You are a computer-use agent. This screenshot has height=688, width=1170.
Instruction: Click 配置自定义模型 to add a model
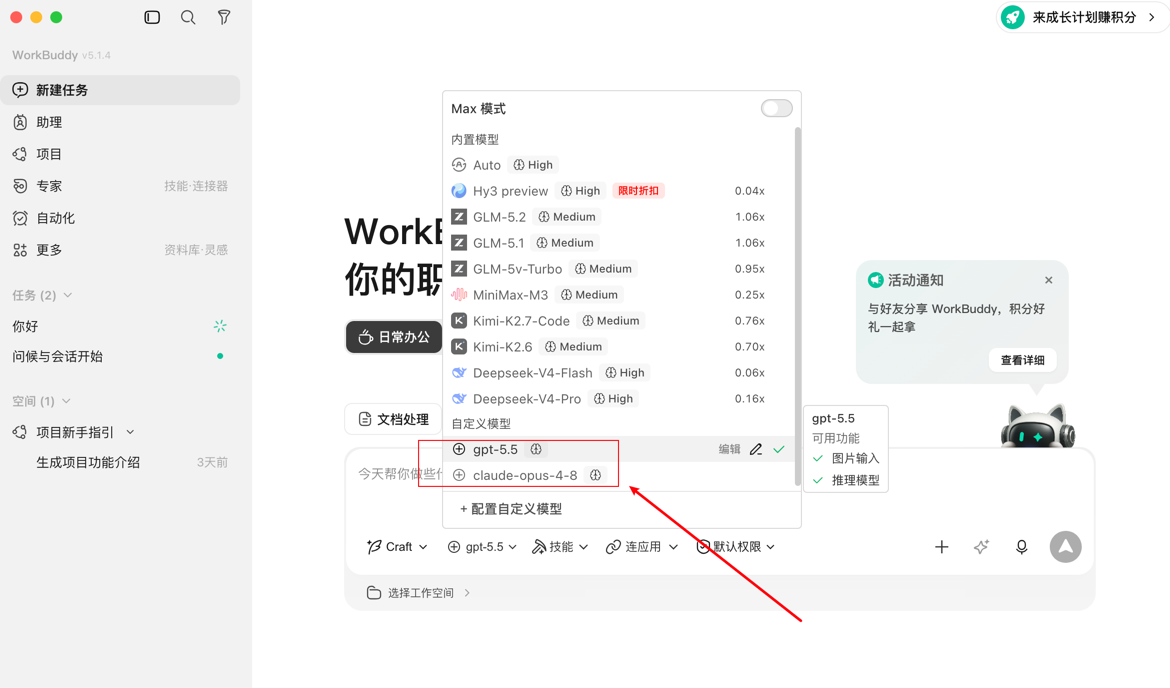(x=510, y=509)
